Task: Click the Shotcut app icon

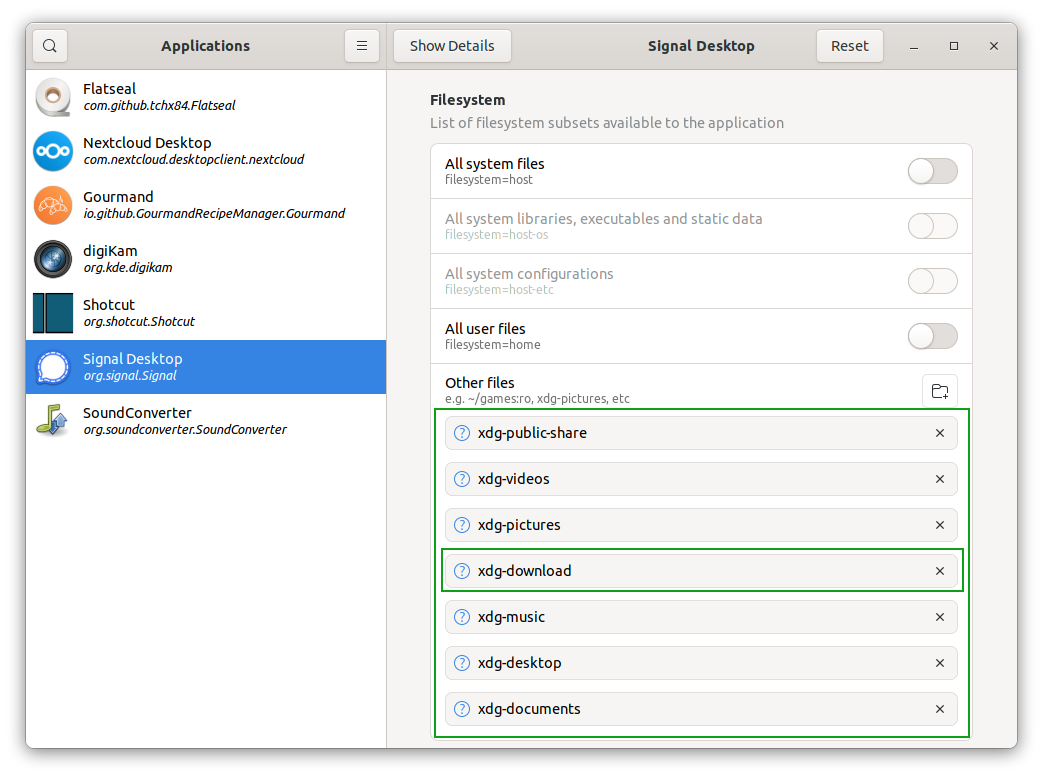Action: pos(53,313)
